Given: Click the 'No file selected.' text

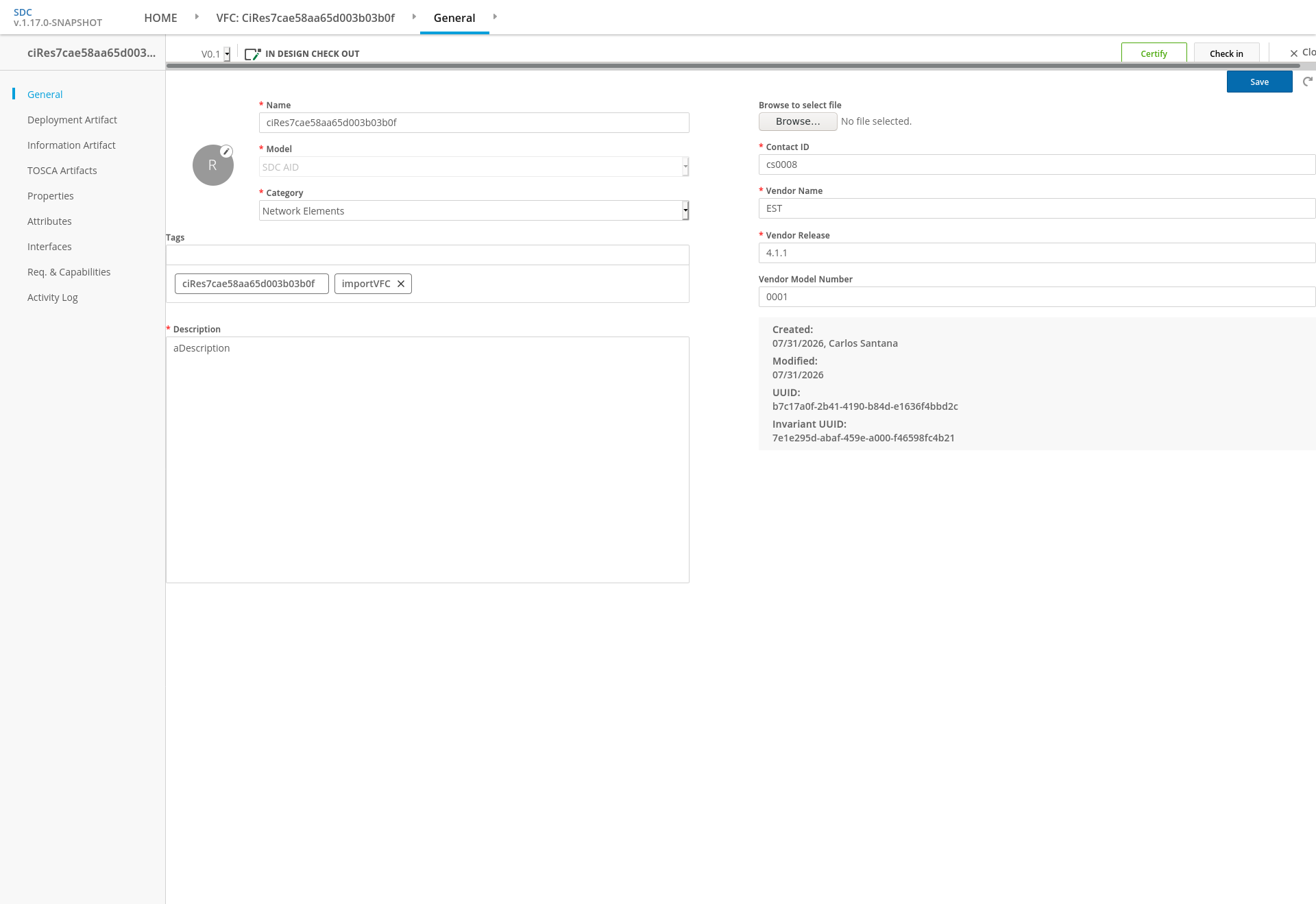Looking at the screenshot, I should 876,121.
